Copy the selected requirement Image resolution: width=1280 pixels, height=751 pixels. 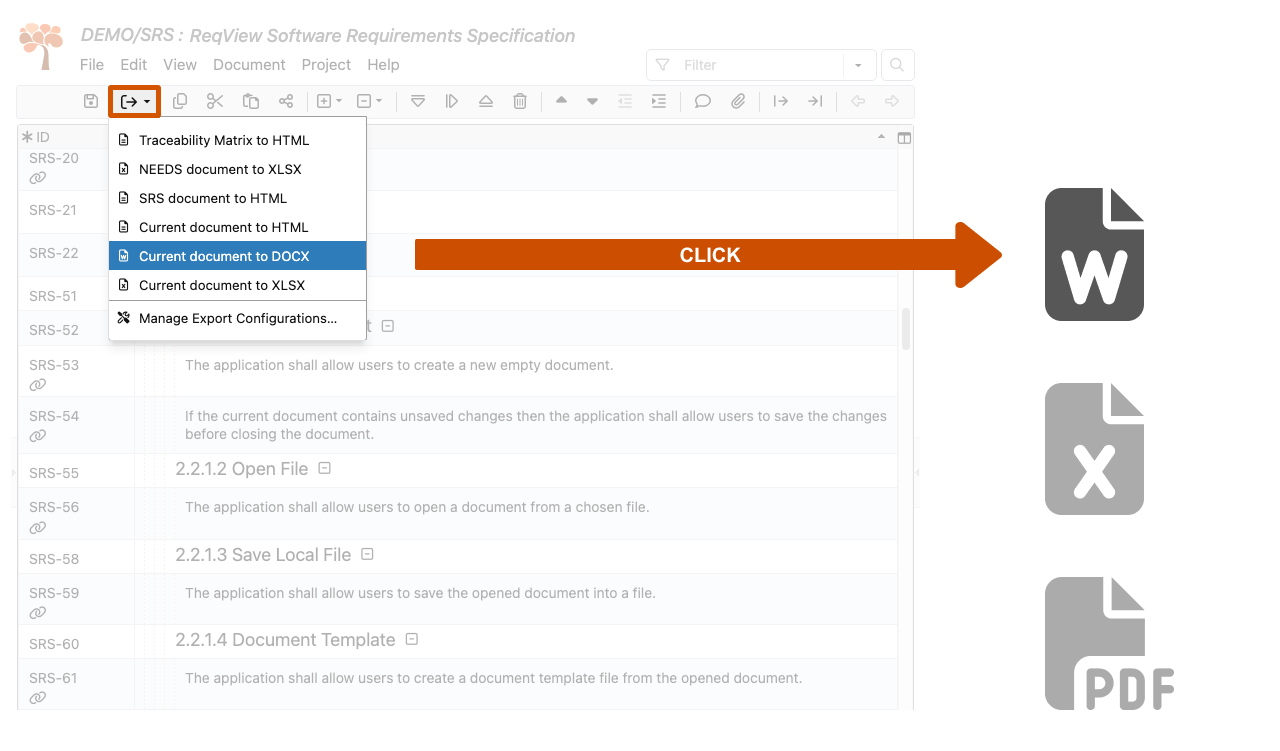(180, 100)
